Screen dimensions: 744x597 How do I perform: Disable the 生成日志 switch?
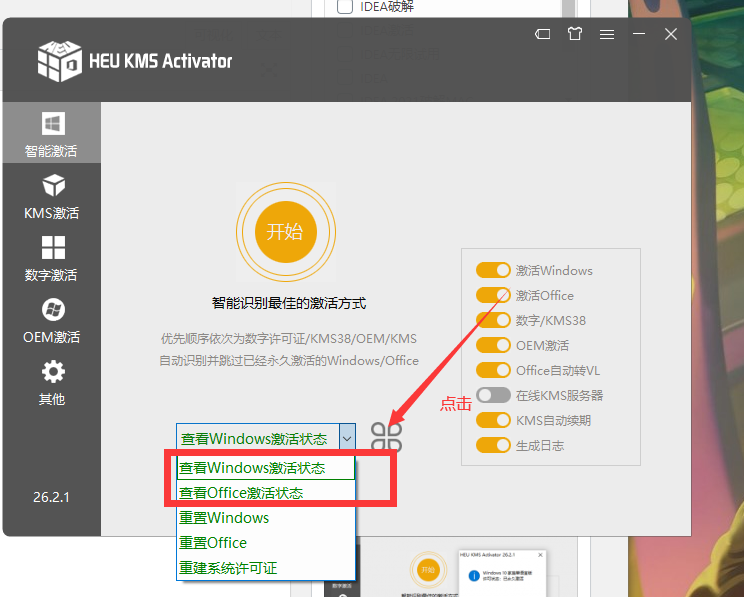pos(493,445)
